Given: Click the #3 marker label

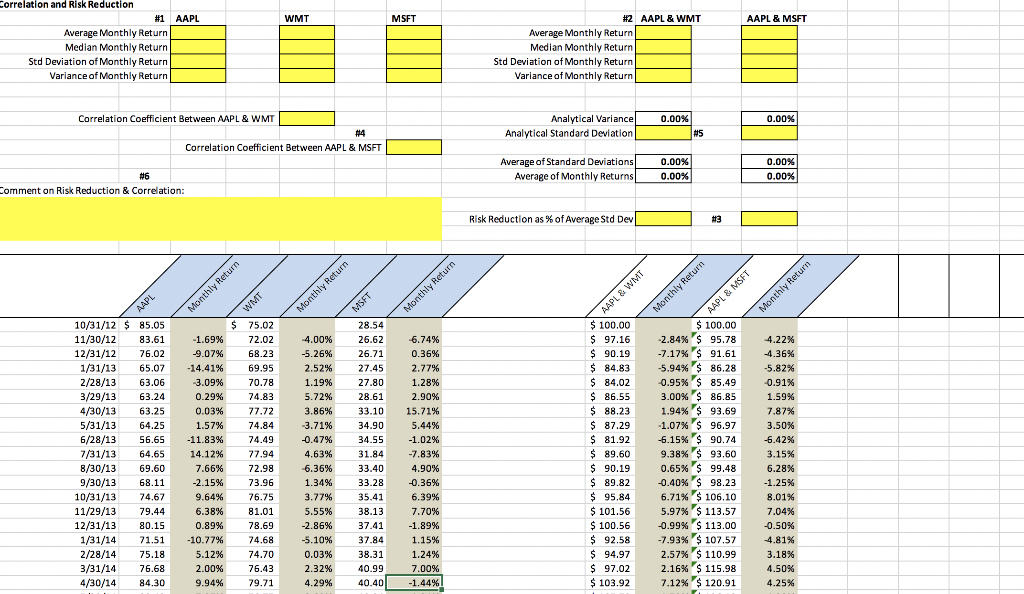Looking at the screenshot, I should tap(716, 219).
